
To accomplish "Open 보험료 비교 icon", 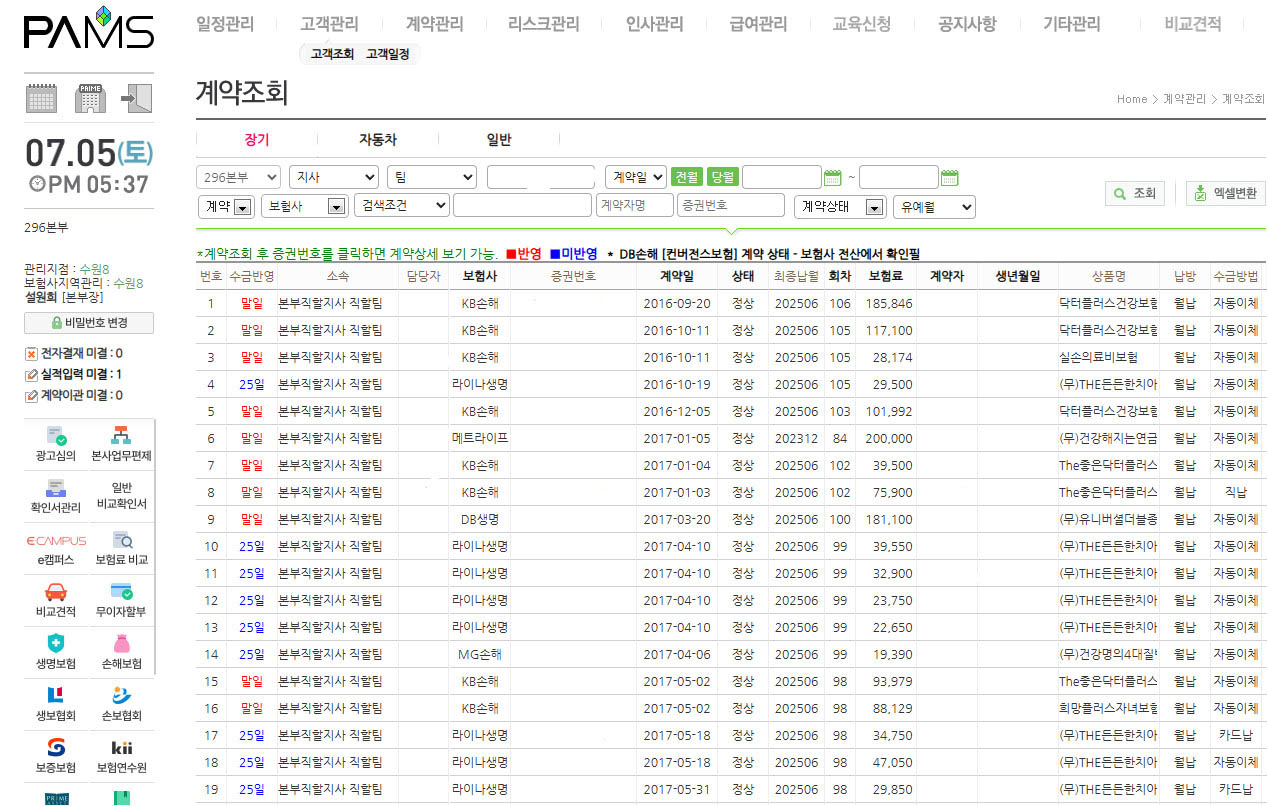I will pos(121,541).
